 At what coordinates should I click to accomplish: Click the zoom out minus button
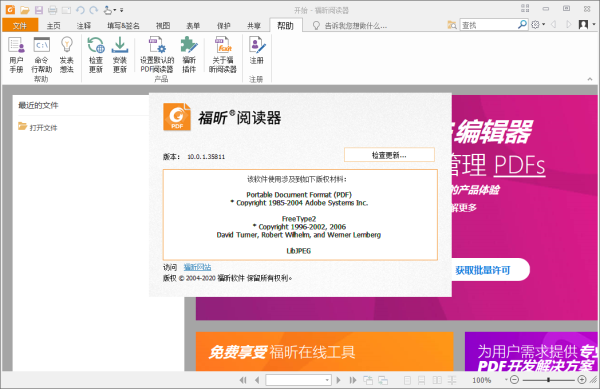pos(515,379)
